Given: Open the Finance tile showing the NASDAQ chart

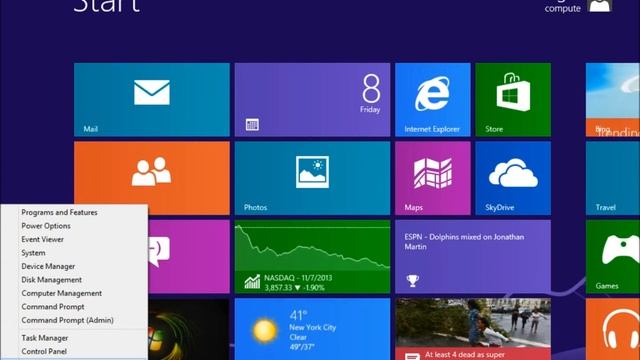Looking at the screenshot, I should [312, 256].
